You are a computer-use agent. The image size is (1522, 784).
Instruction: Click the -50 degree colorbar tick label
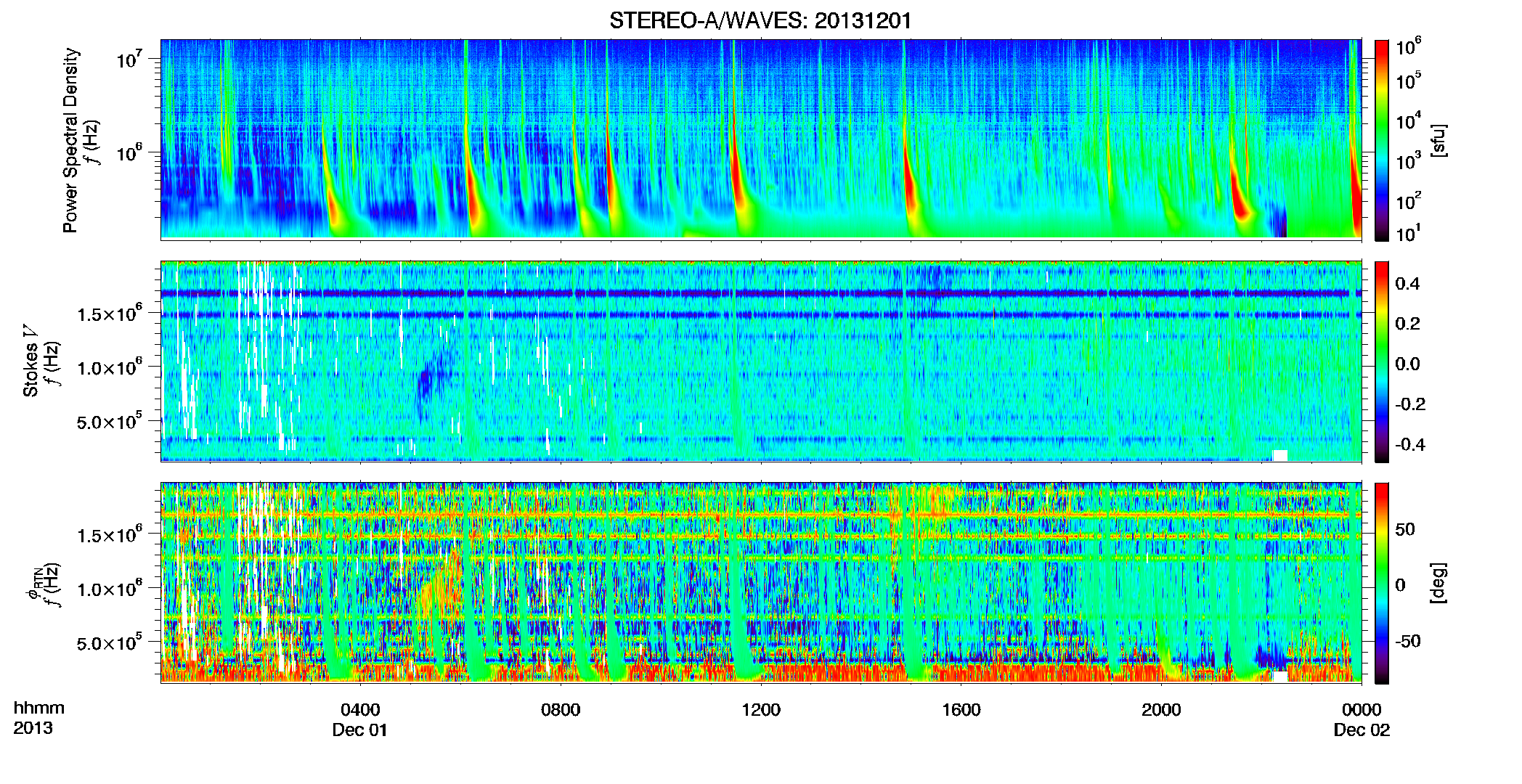coord(1408,641)
